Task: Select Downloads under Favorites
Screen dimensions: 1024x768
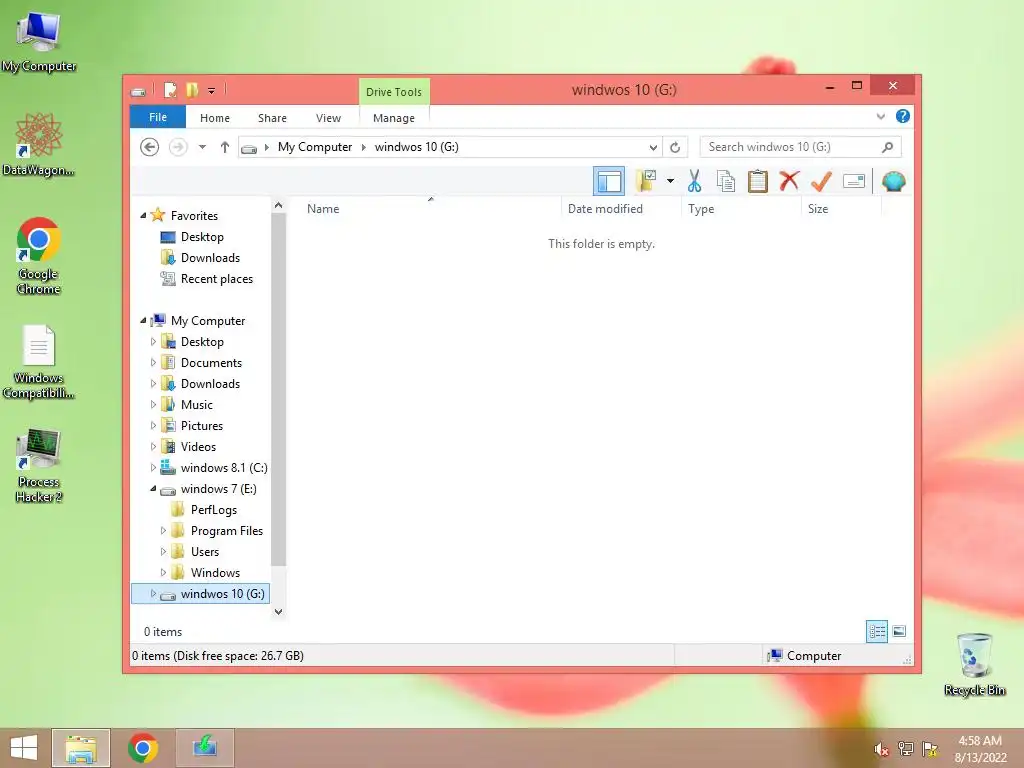Action: pyautogui.click(x=210, y=258)
